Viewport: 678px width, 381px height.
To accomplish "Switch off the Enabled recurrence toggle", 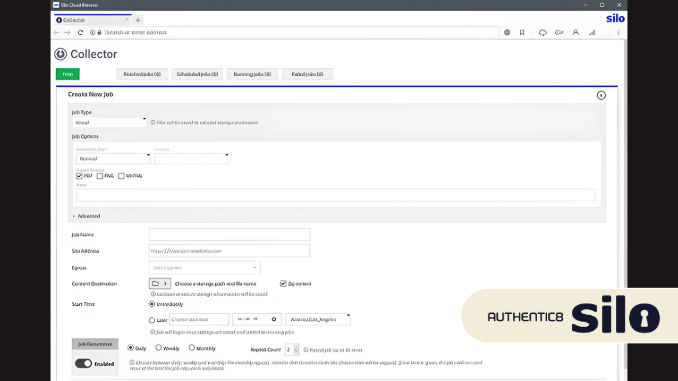I will click(x=83, y=364).
